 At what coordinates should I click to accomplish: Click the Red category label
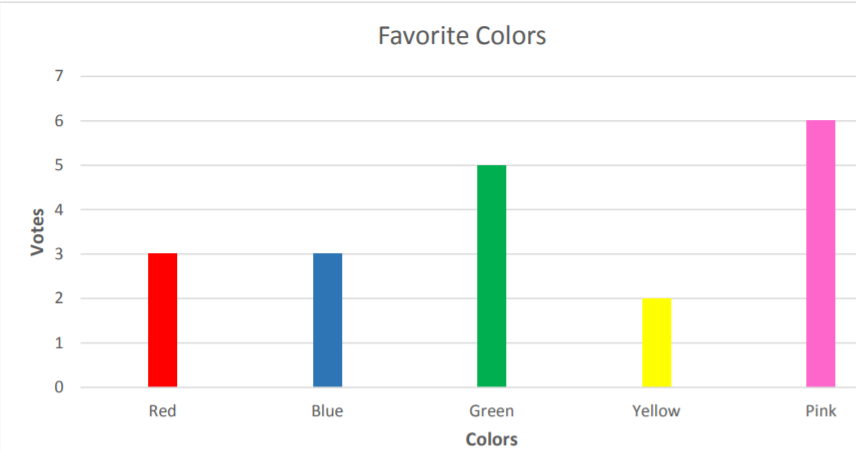pos(163,411)
